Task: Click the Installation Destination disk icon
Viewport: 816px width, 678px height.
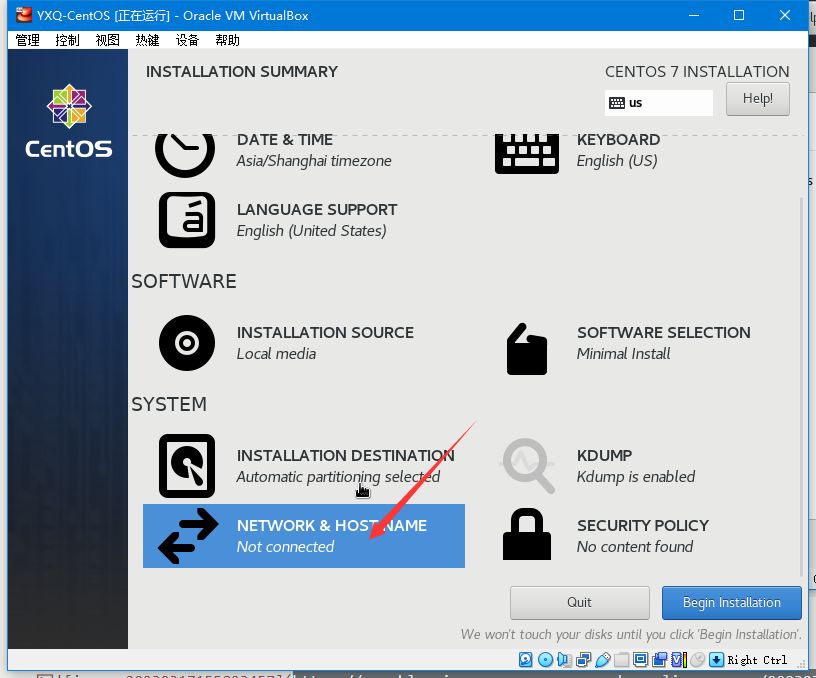Action: click(x=187, y=466)
